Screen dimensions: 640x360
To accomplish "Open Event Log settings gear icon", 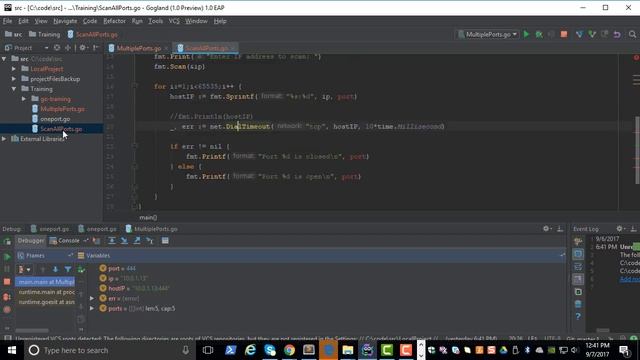I will (x=620, y=229).
